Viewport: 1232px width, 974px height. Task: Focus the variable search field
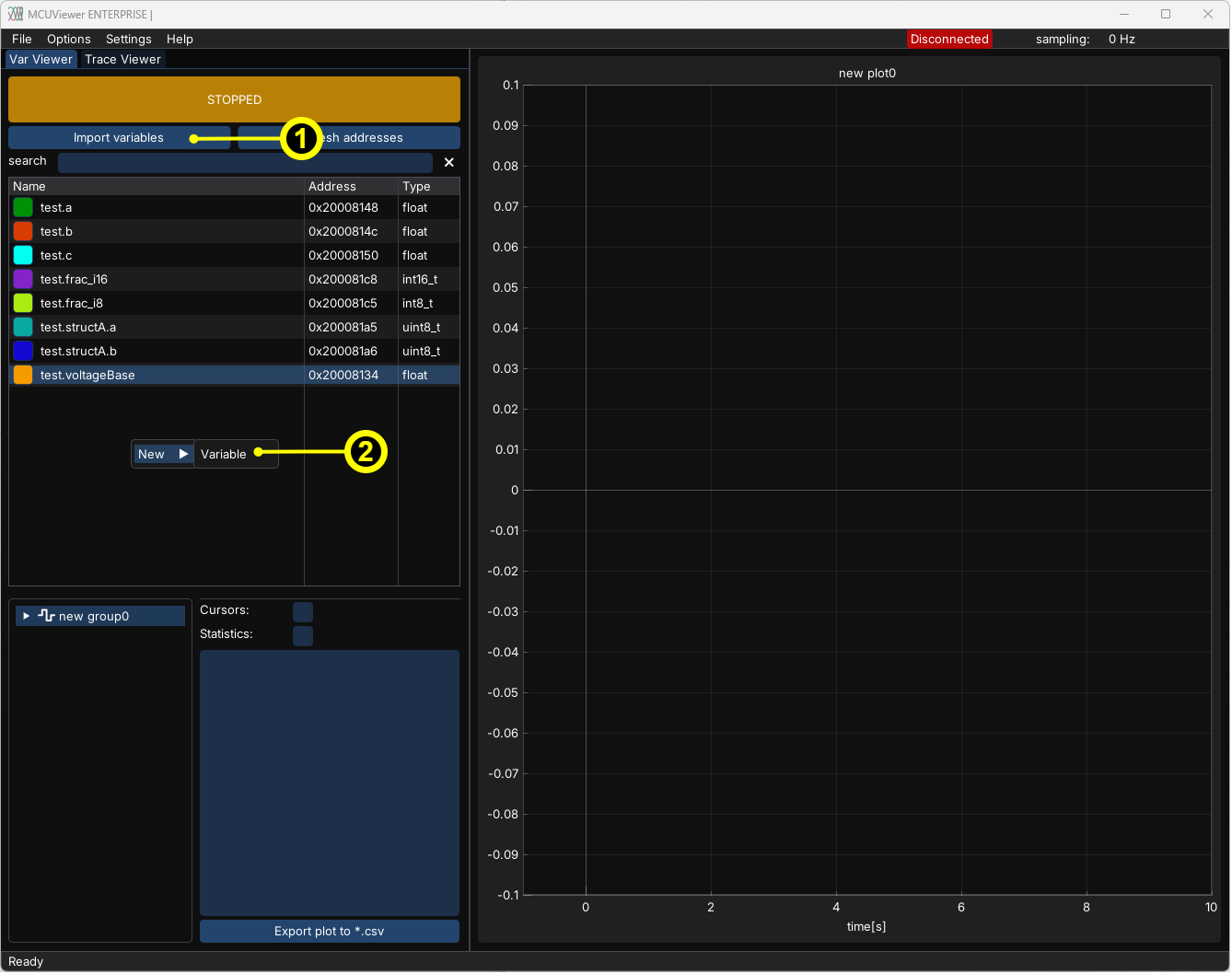point(245,162)
